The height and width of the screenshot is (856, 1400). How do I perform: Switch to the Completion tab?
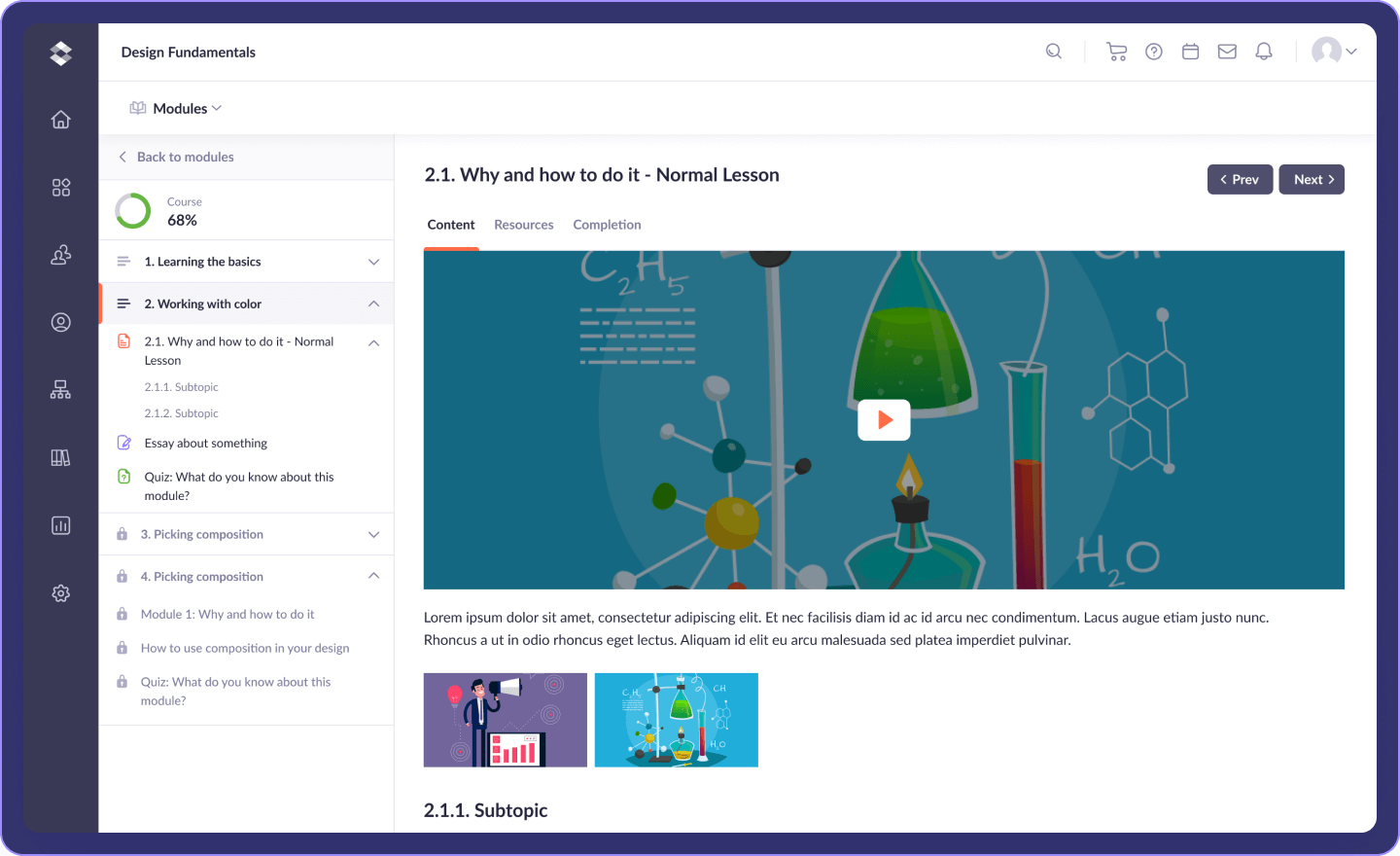[x=607, y=225]
